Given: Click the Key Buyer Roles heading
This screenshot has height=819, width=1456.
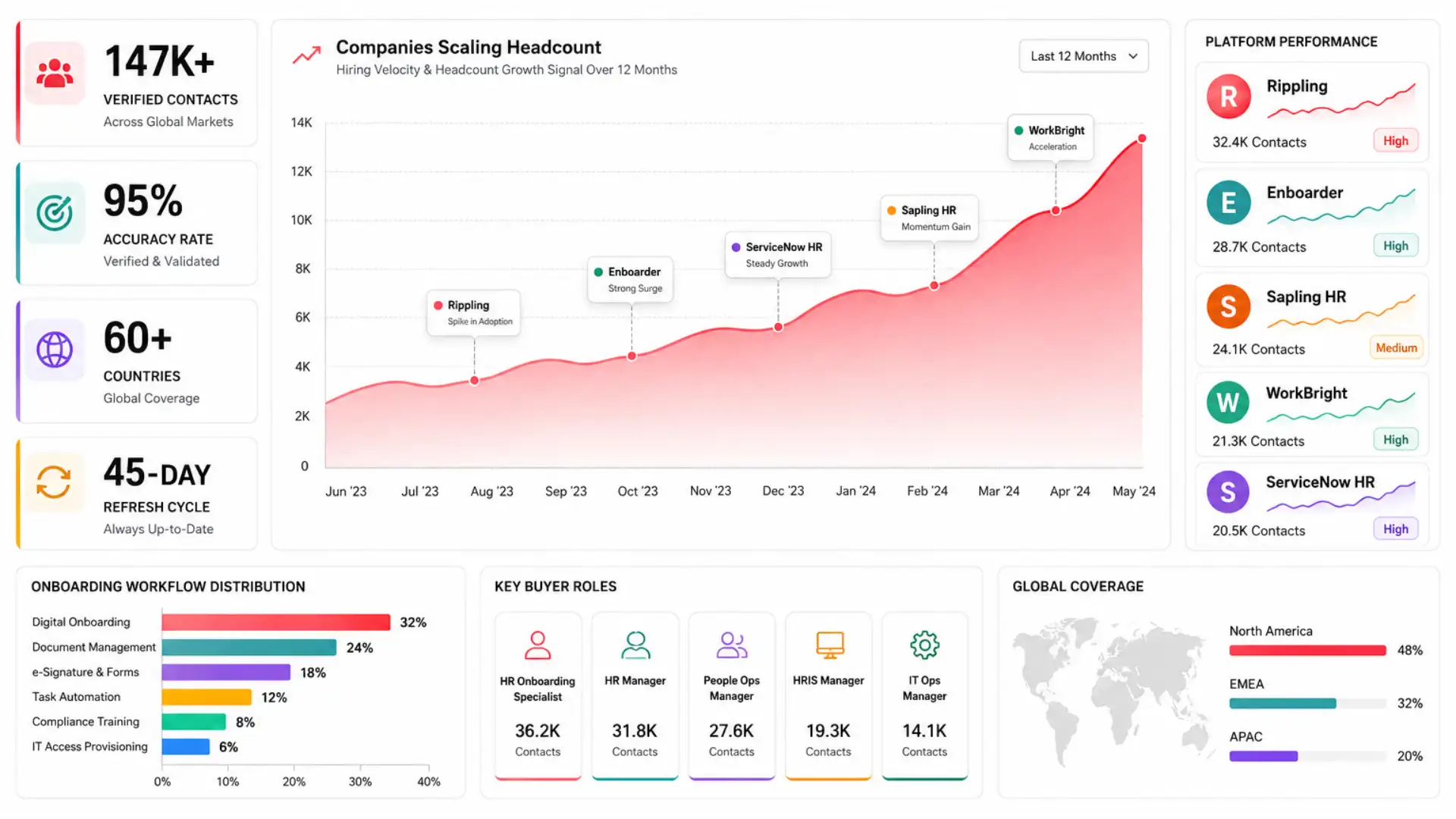Looking at the screenshot, I should (556, 587).
